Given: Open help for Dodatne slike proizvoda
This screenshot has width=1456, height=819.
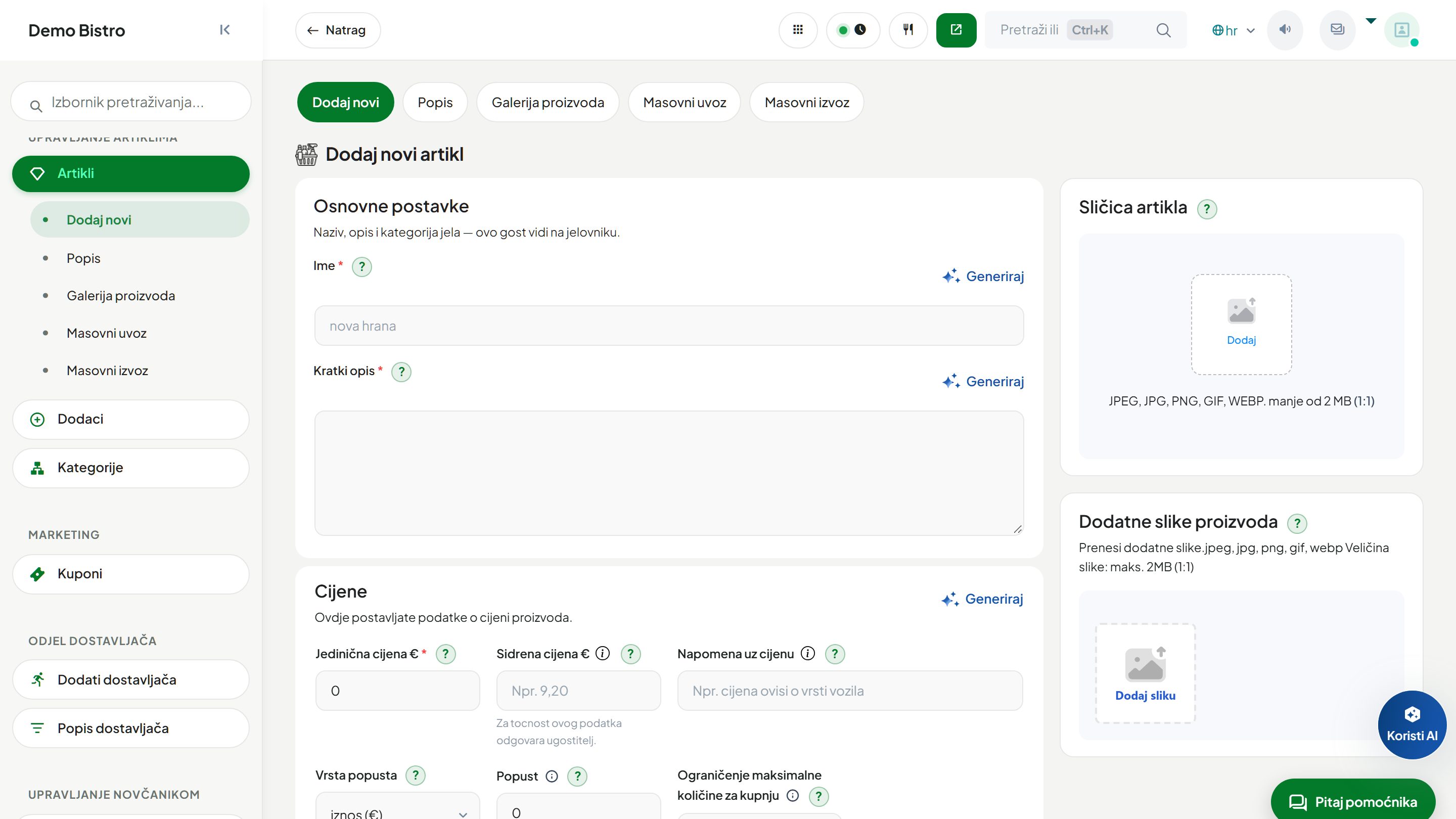Looking at the screenshot, I should pyautogui.click(x=1297, y=523).
